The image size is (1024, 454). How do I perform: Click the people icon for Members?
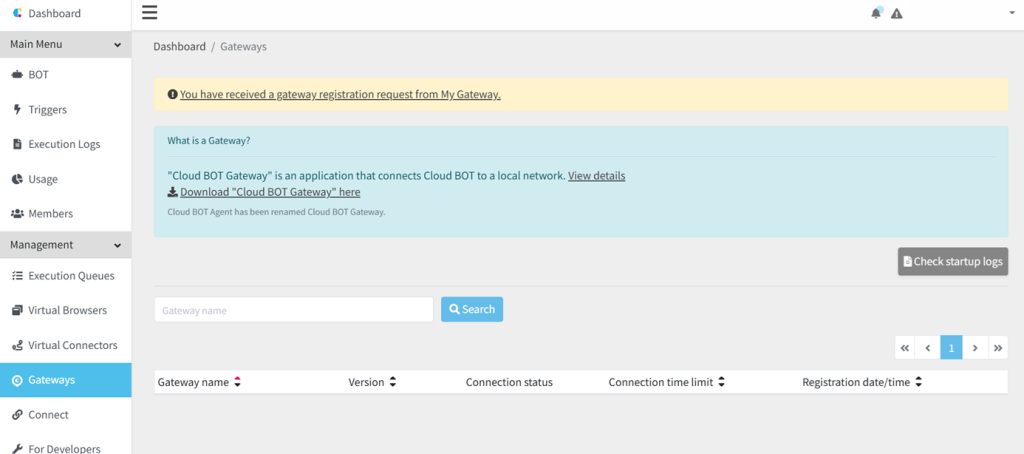(x=18, y=214)
